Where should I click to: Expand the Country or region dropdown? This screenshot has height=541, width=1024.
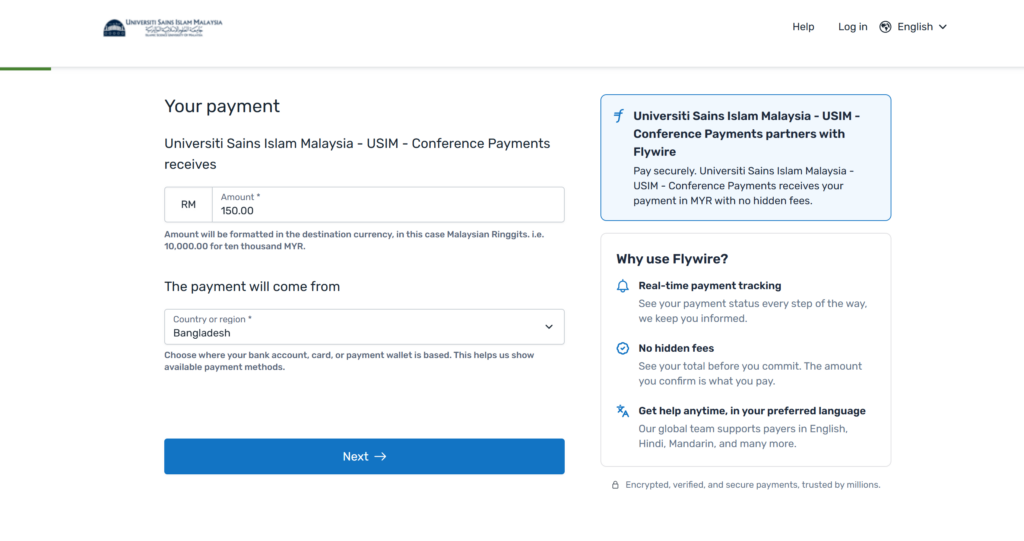(x=364, y=327)
